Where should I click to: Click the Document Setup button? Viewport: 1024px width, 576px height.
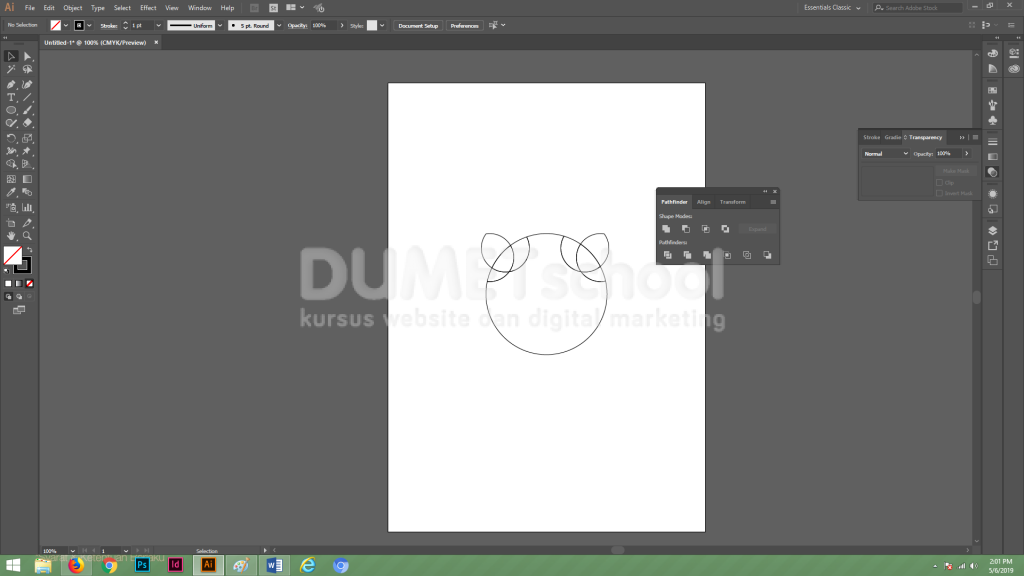(418, 25)
